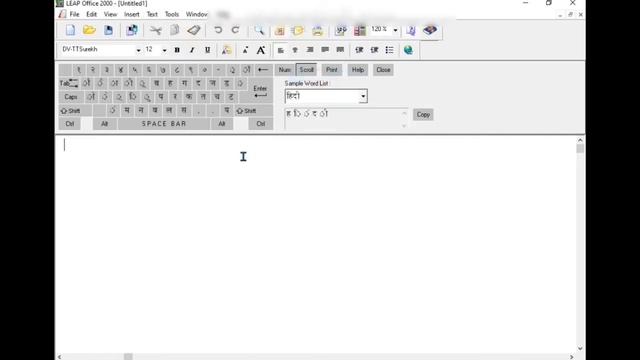640x360 pixels.
Task: Create a new document with the toolbar icon
Action: coord(70,30)
